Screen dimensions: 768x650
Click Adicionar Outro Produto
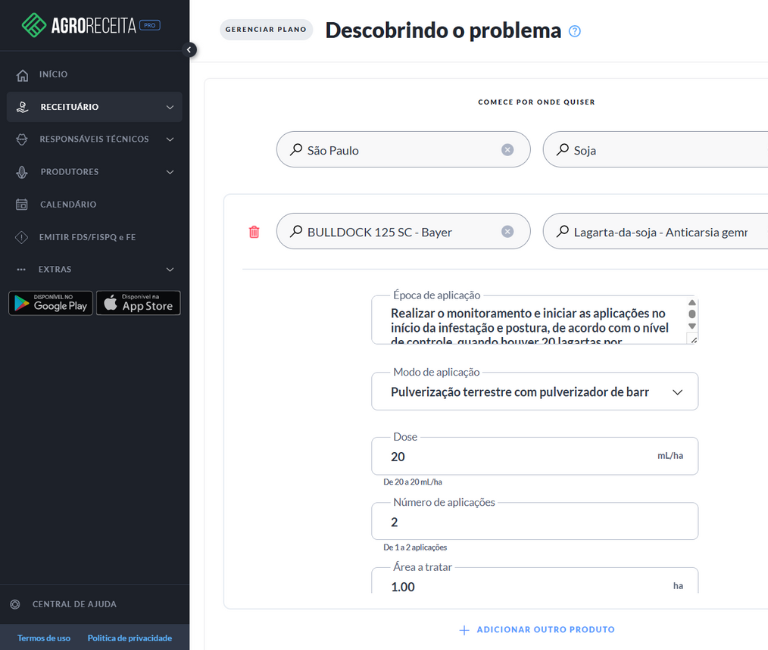(537, 630)
